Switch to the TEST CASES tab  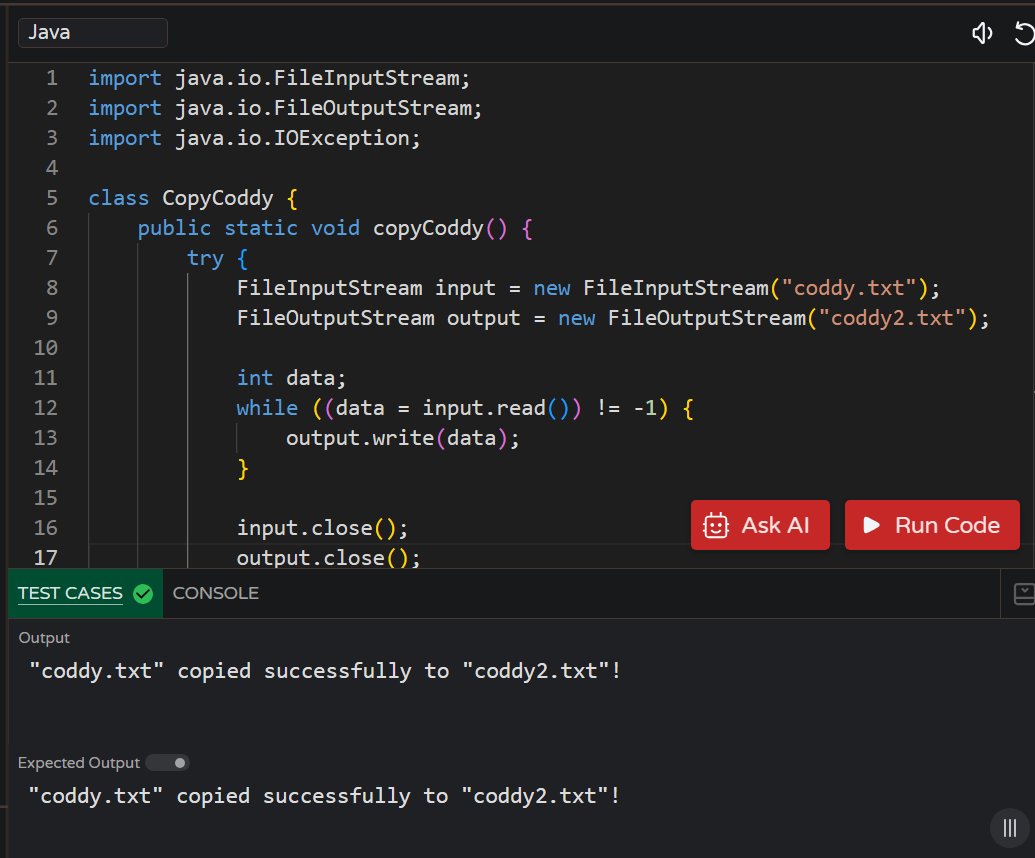[x=70, y=593]
